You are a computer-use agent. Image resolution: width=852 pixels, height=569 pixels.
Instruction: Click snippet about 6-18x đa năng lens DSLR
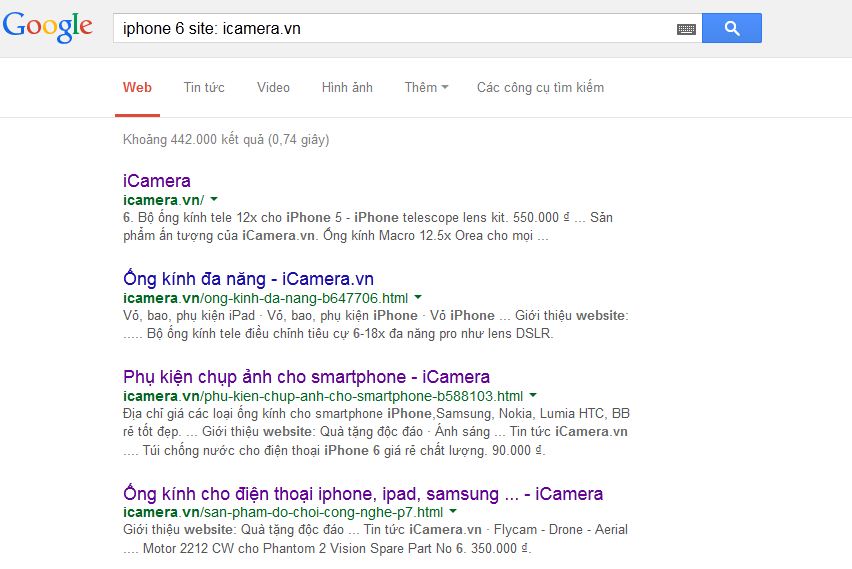pyautogui.click(x=376, y=324)
